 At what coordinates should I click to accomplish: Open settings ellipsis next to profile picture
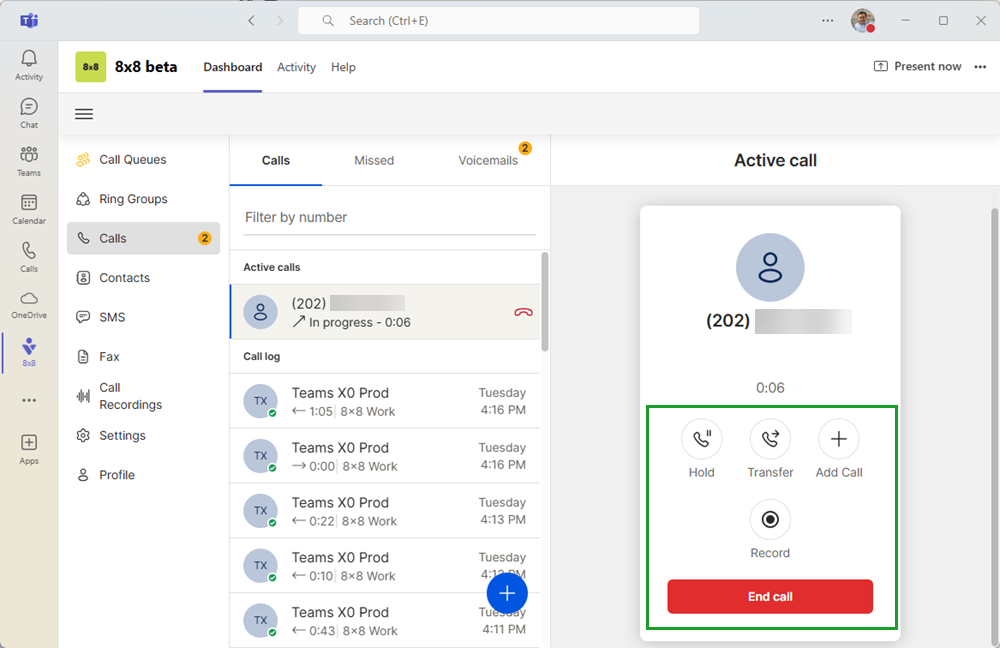click(827, 20)
